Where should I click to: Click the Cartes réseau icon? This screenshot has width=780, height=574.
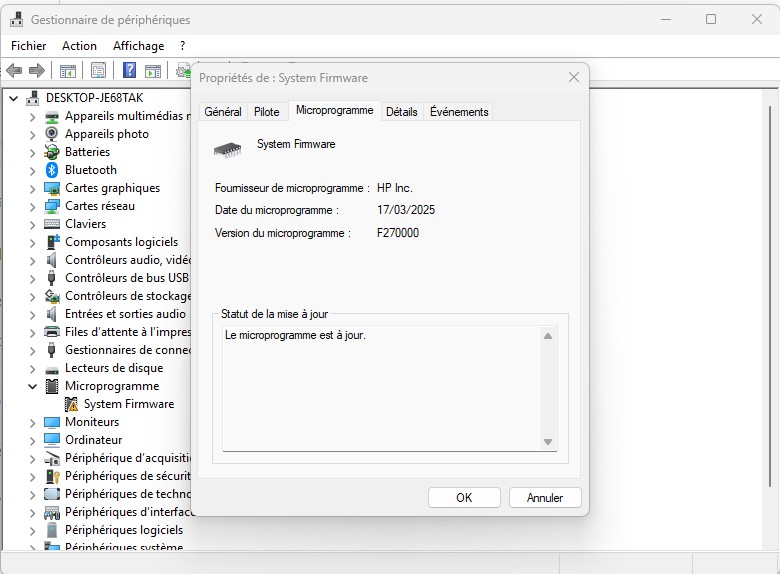pyautogui.click(x=52, y=206)
